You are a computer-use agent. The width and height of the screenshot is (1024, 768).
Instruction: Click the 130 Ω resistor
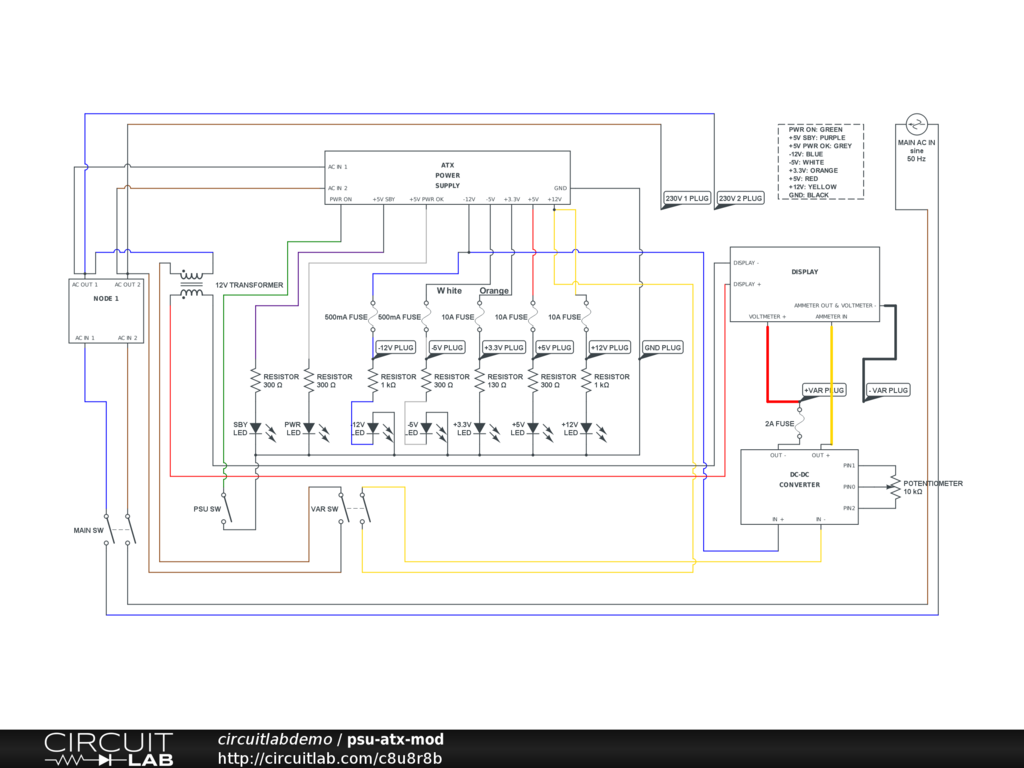480,380
